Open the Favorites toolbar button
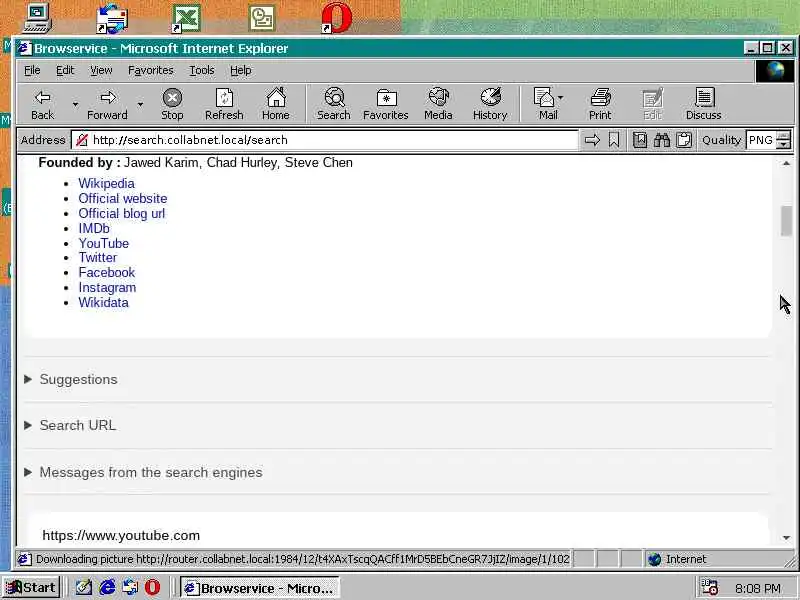Viewport: 800px width, 600px height. click(386, 105)
